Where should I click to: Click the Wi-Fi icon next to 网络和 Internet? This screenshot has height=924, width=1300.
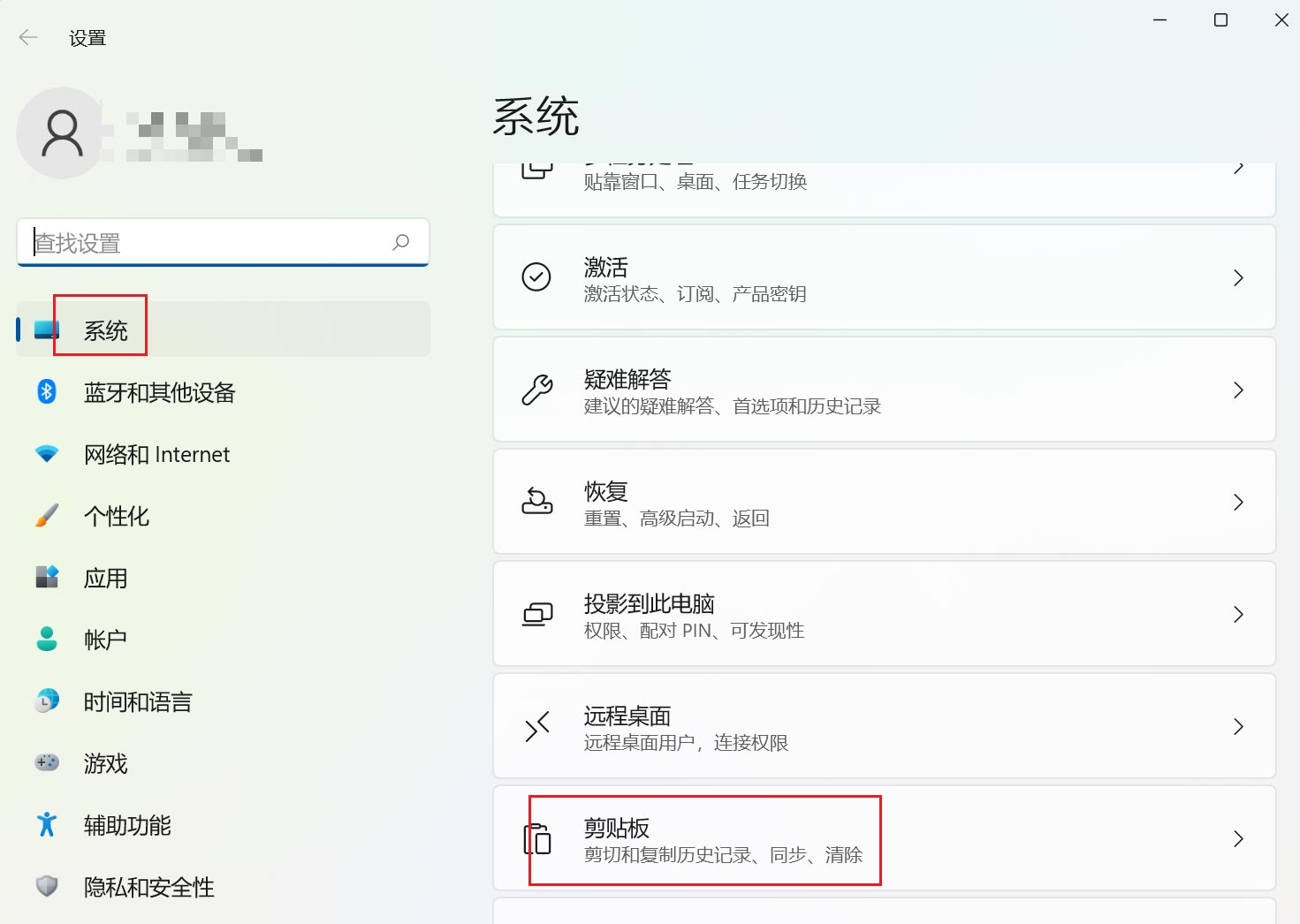[x=46, y=454]
